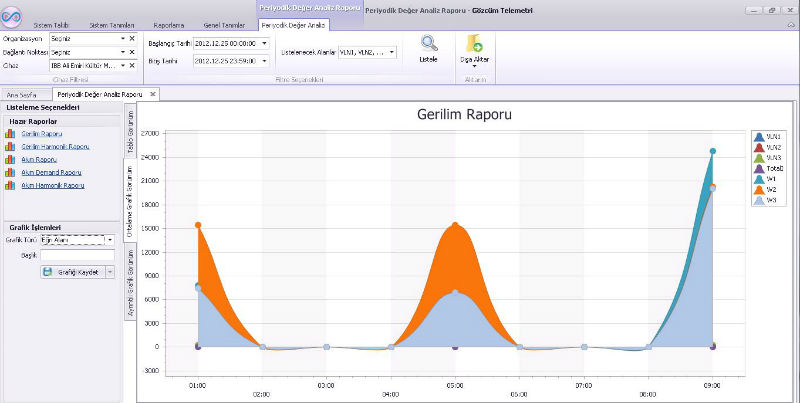Close the Periyodik Değer Analiz Raporu tab
800x403 pixels.
click(154, 94)
